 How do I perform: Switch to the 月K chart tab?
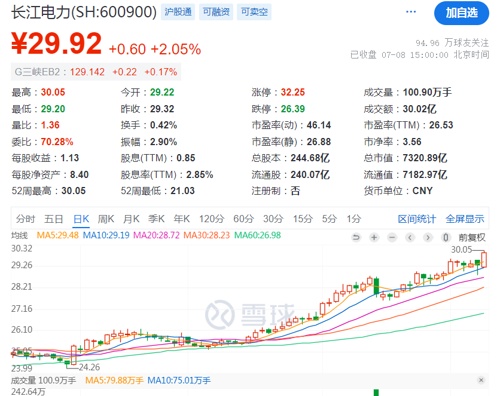[x=131, y=219]
